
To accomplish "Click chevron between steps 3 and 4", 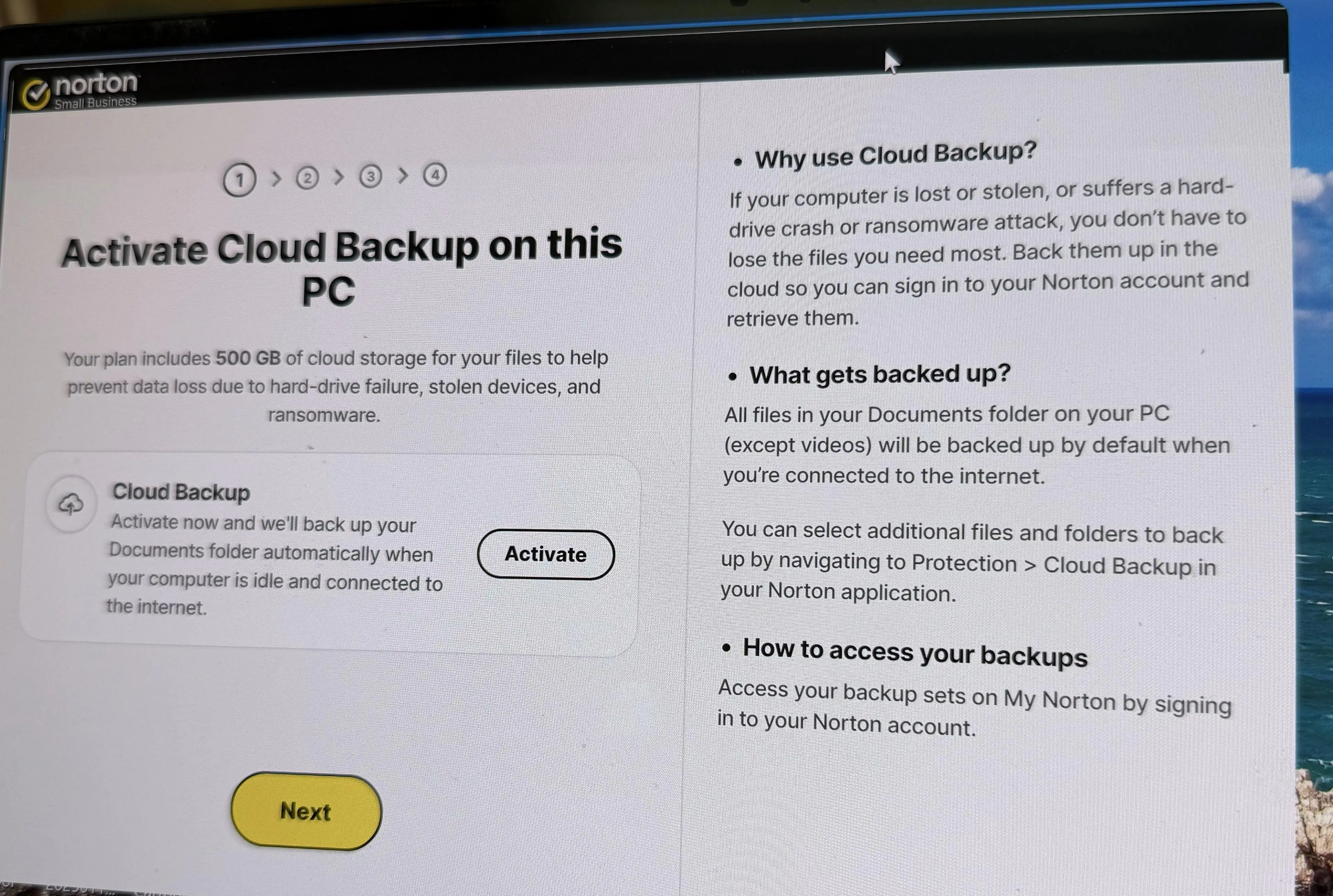I will pyautogui.click(x=403, y=175).
